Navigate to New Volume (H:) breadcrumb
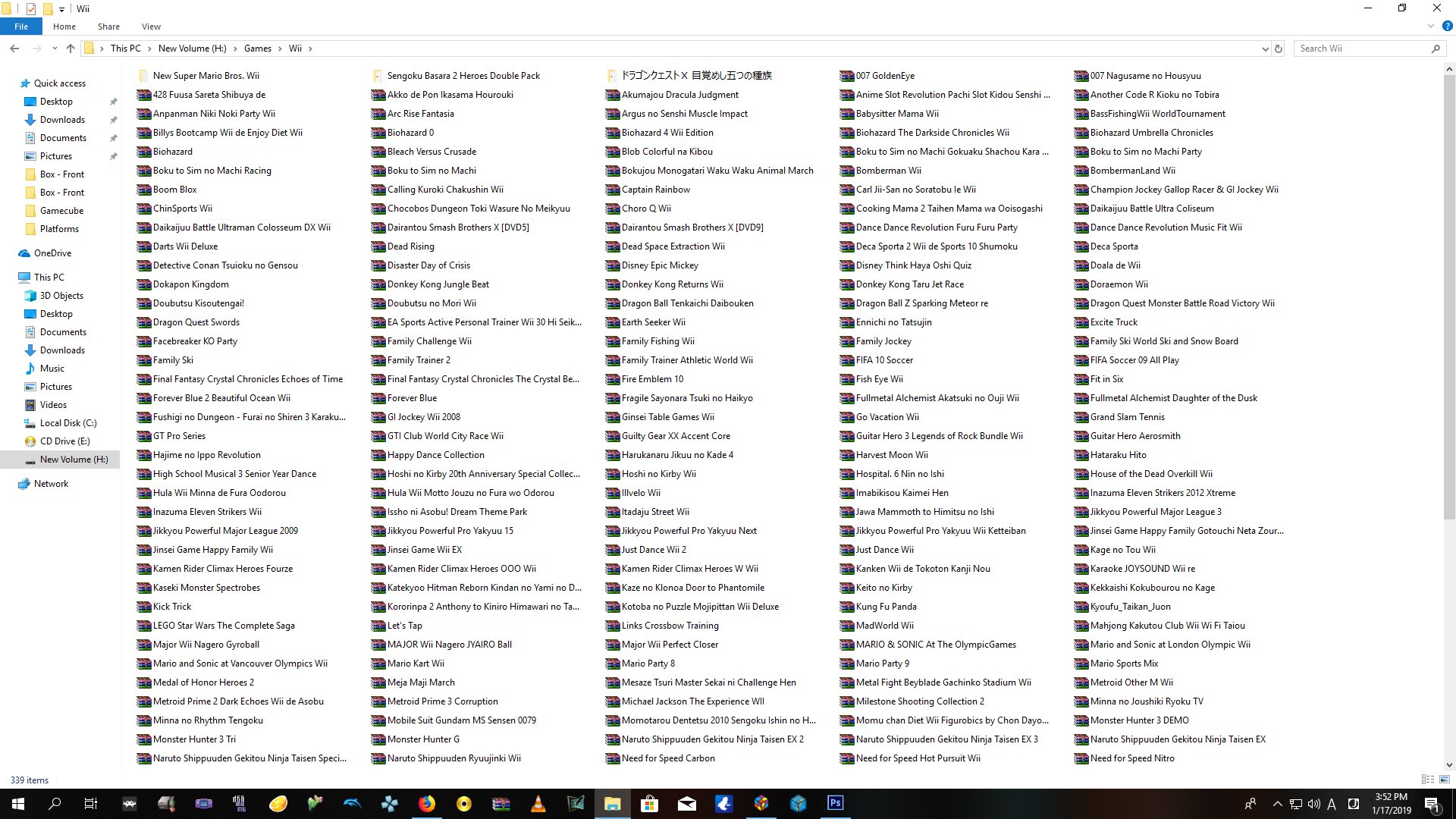Image resolution: width=1456 pixels, height=819 pixels. [193, 49]
